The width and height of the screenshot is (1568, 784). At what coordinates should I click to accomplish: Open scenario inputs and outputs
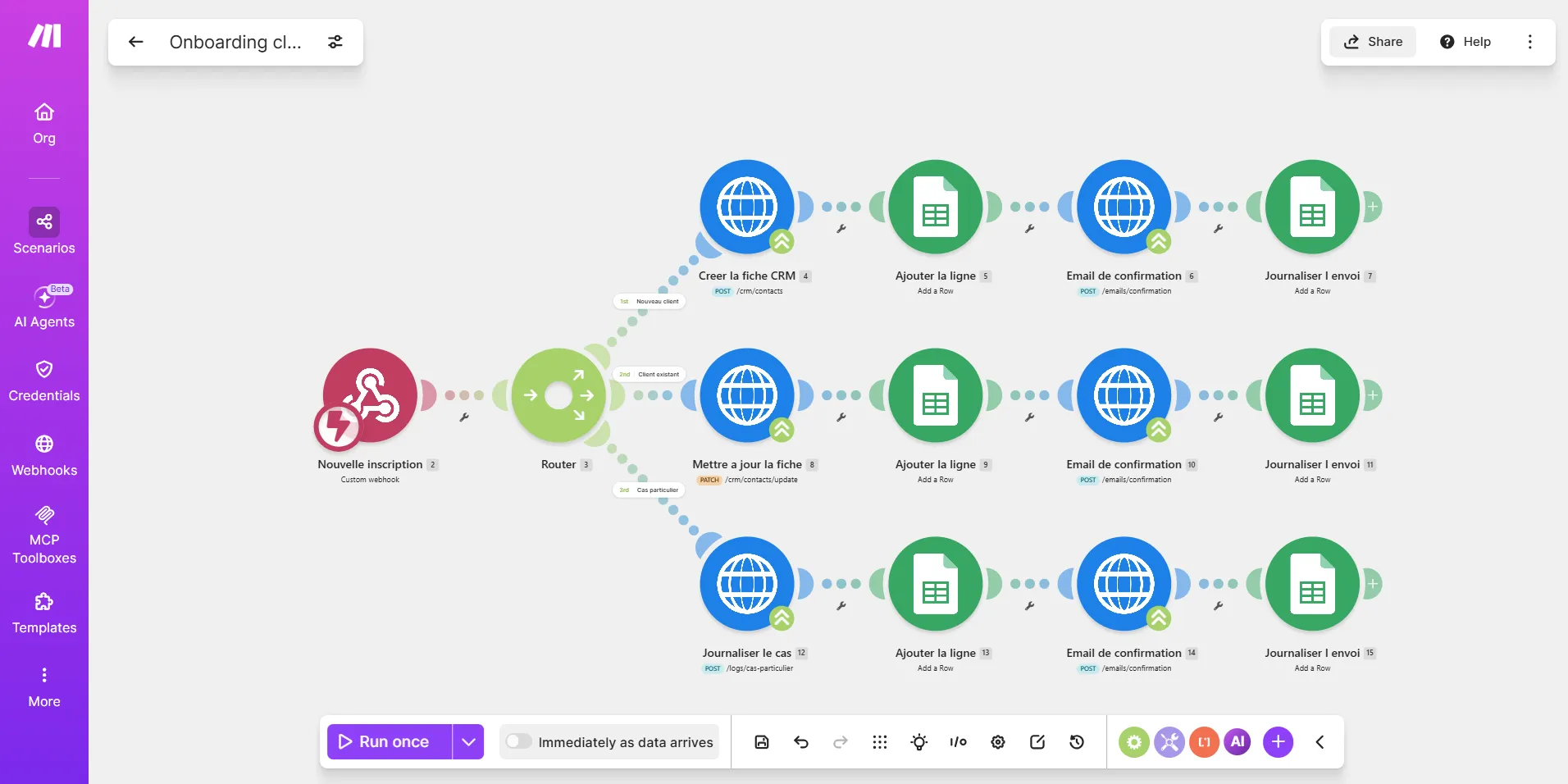click(959, 742)
